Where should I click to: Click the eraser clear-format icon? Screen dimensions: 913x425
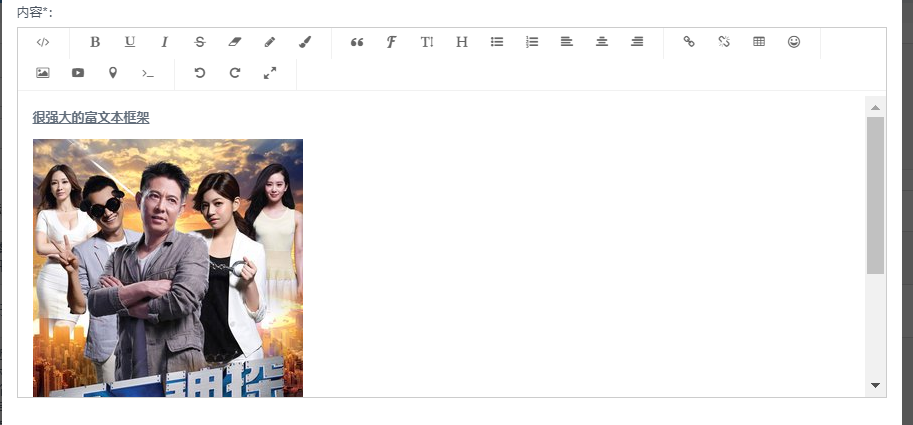[235, 42]
